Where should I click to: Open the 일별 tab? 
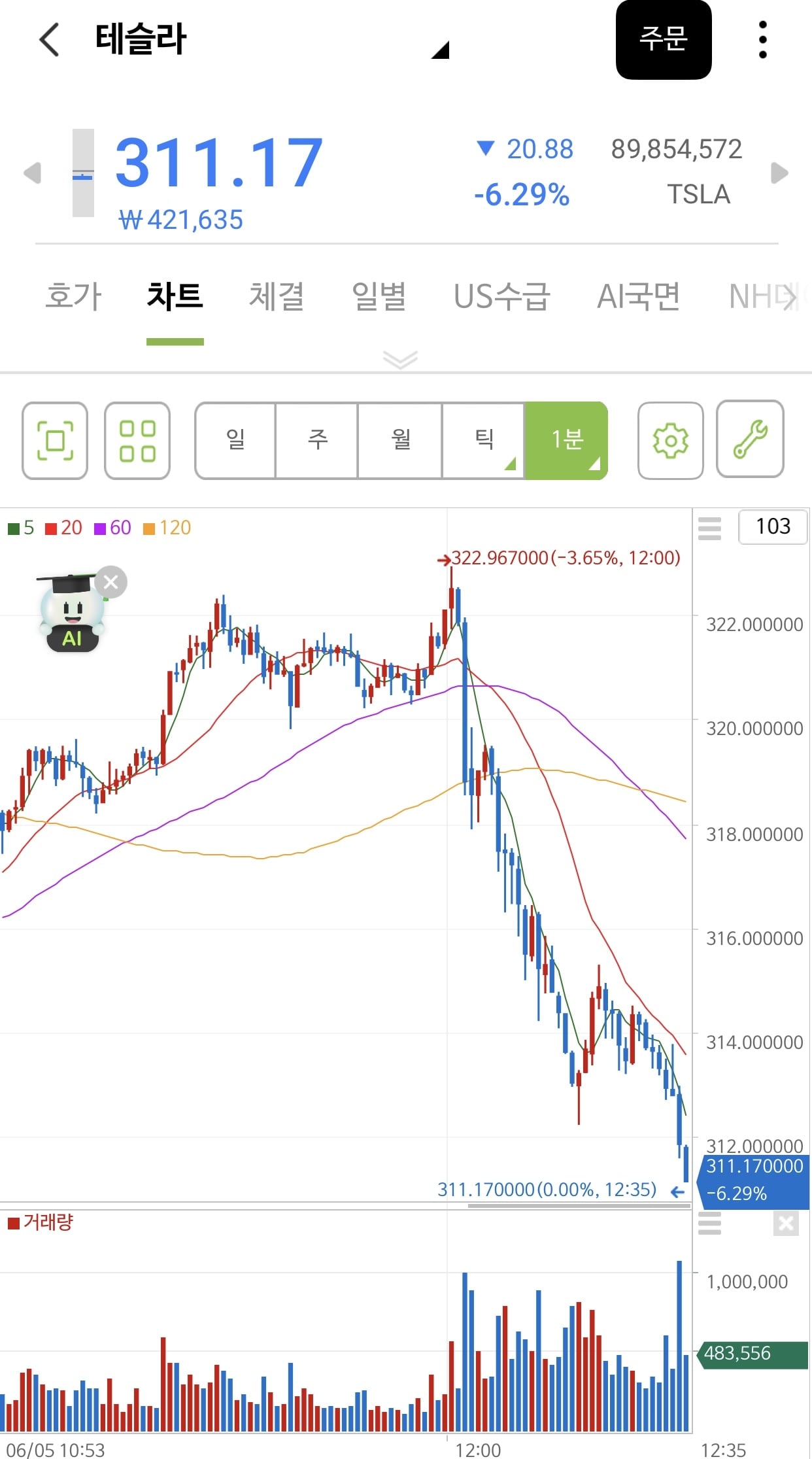[x=379, y=296]
